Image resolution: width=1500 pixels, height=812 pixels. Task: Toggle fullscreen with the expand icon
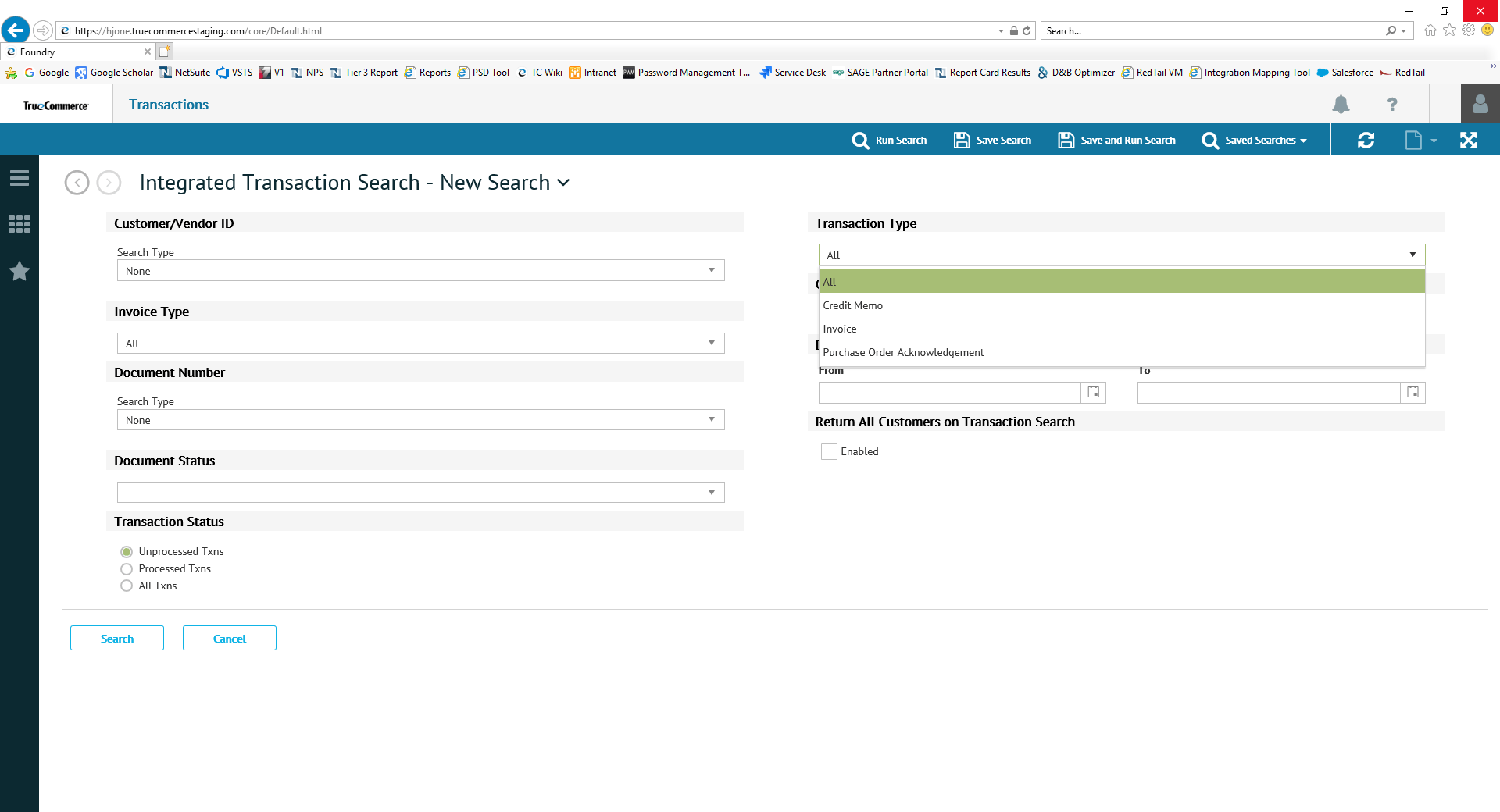(x=1468, y=141)
